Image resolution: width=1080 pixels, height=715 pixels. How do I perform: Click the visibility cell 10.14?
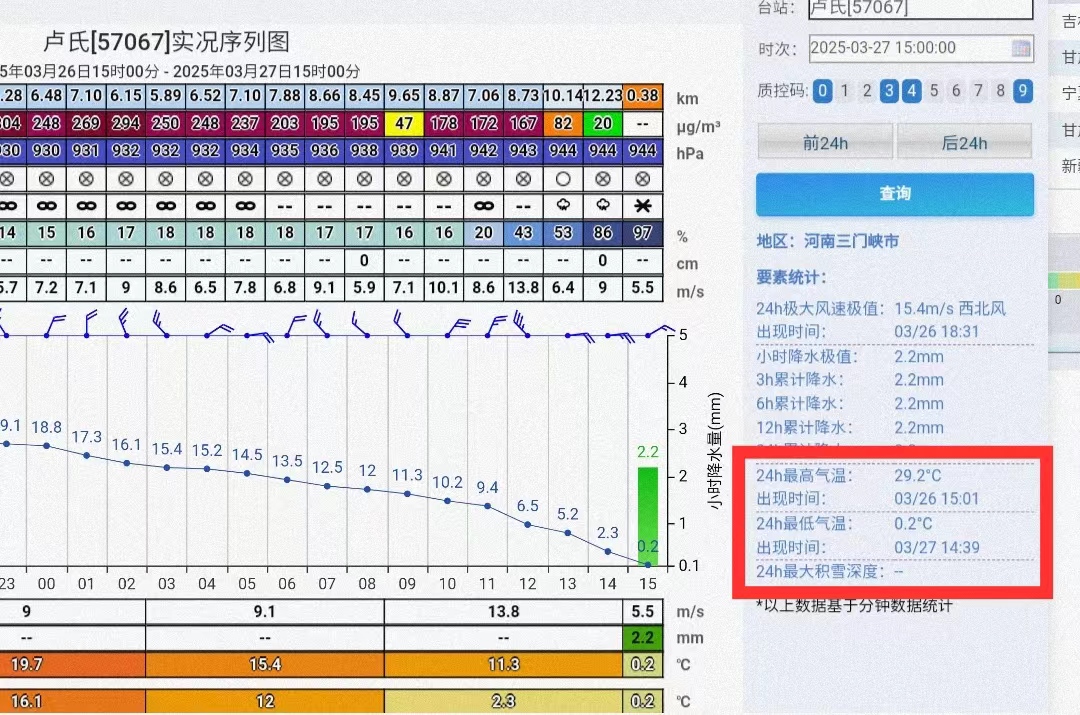tap(563, 96)
